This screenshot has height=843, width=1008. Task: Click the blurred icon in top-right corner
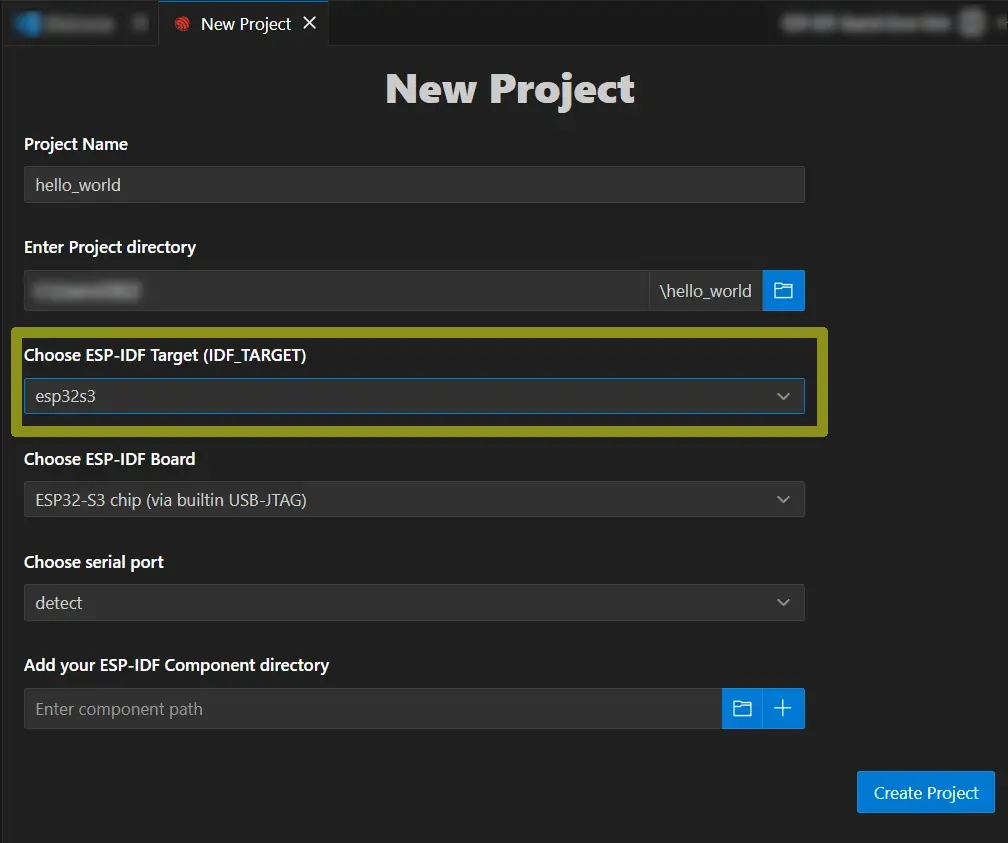[971, 23]
